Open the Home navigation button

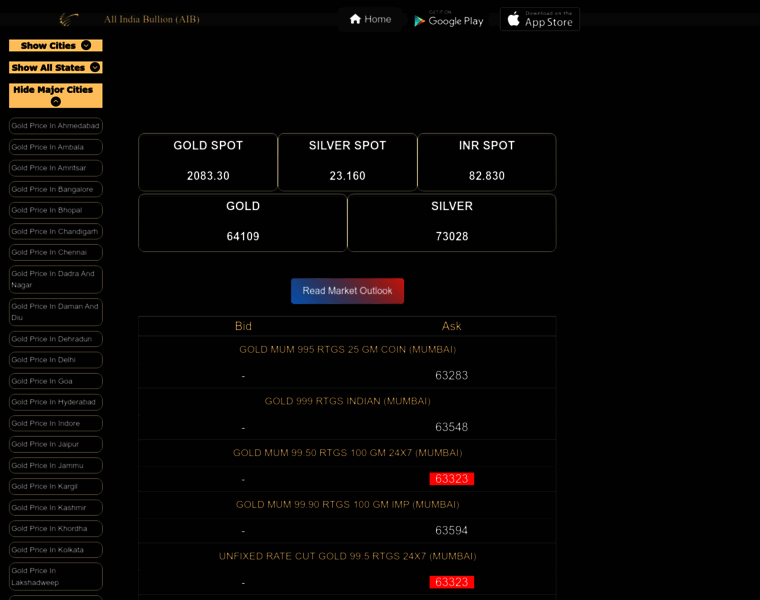369,19
